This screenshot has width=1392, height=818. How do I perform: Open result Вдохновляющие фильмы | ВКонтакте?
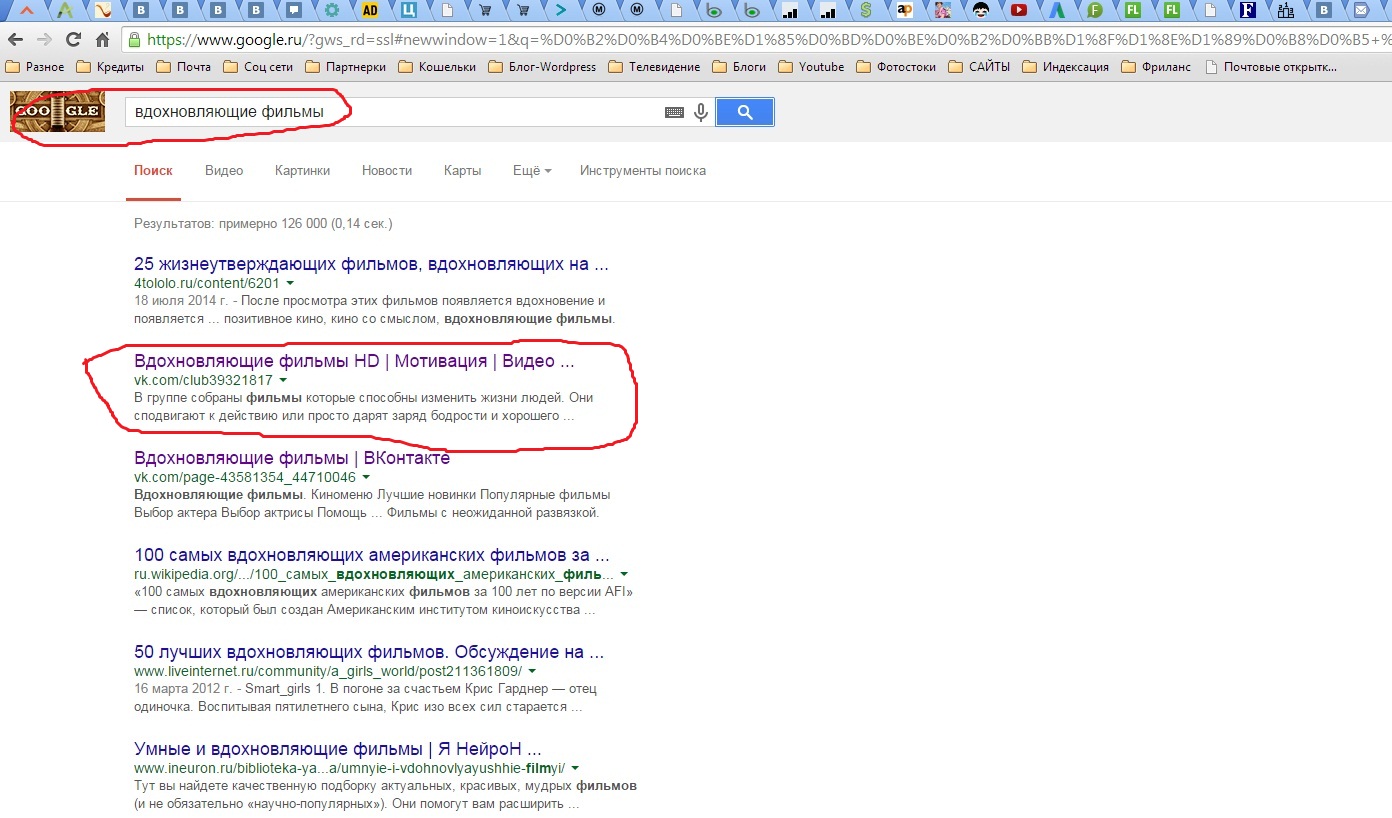point(292,458)
